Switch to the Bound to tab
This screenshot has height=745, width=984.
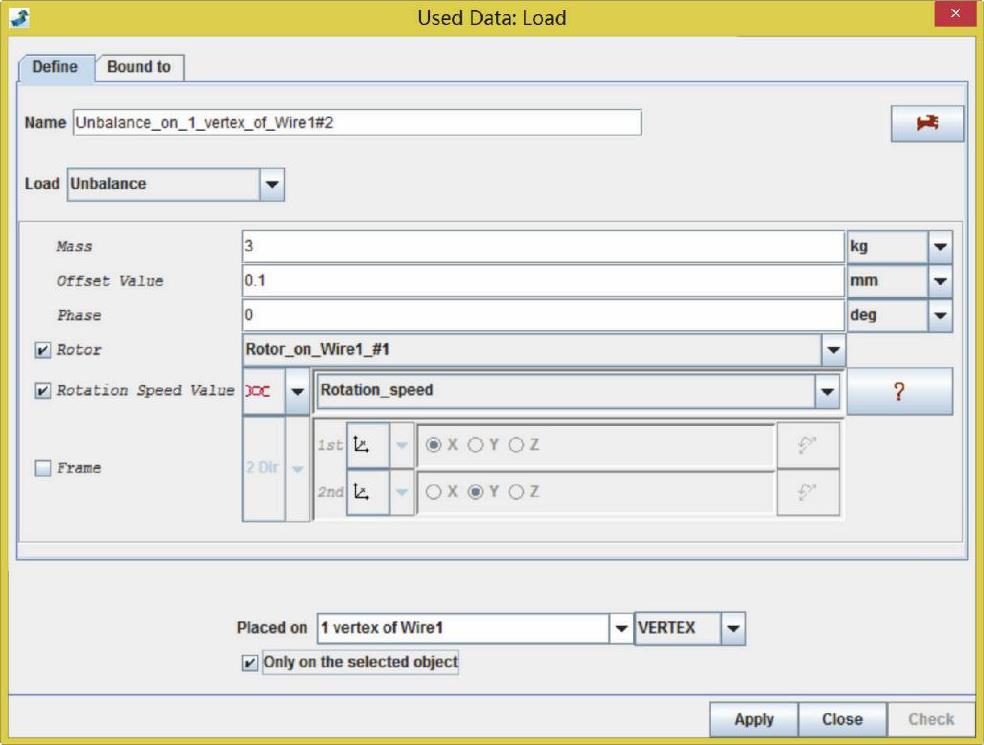click(139, 67)
